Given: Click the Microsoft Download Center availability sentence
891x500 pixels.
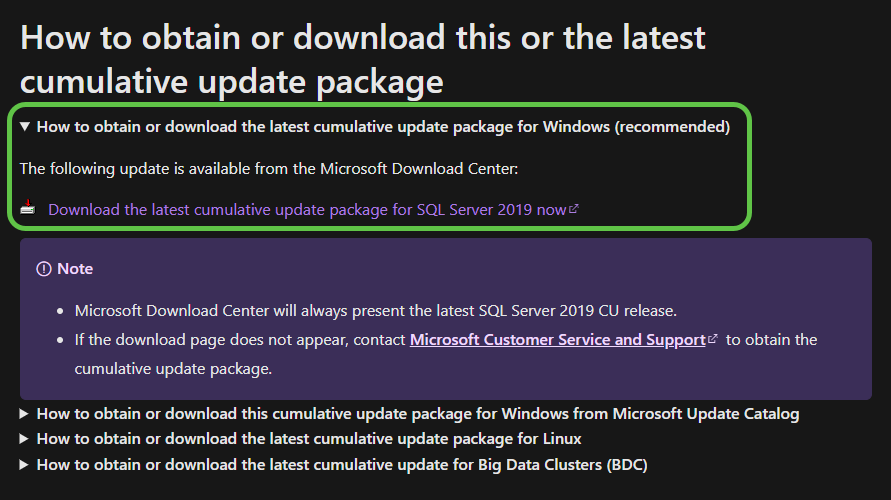Looking at the screenshot, I should 269,169.
